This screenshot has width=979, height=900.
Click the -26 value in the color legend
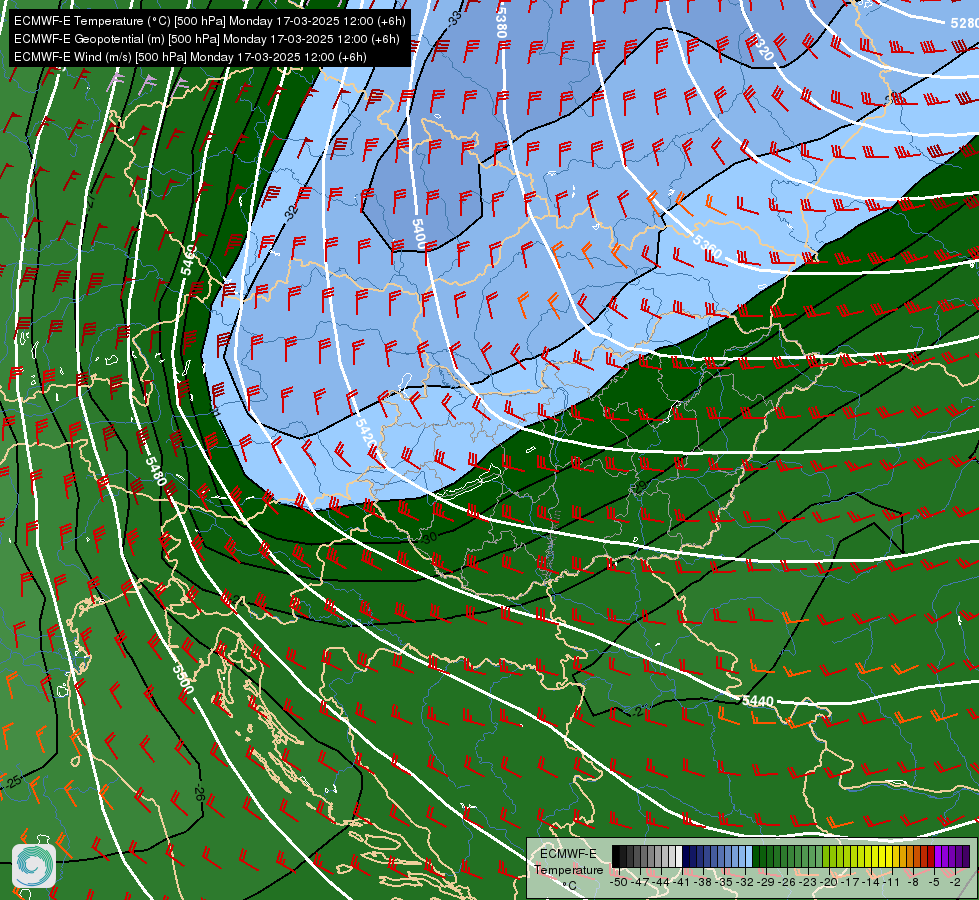tap(789, 882)
